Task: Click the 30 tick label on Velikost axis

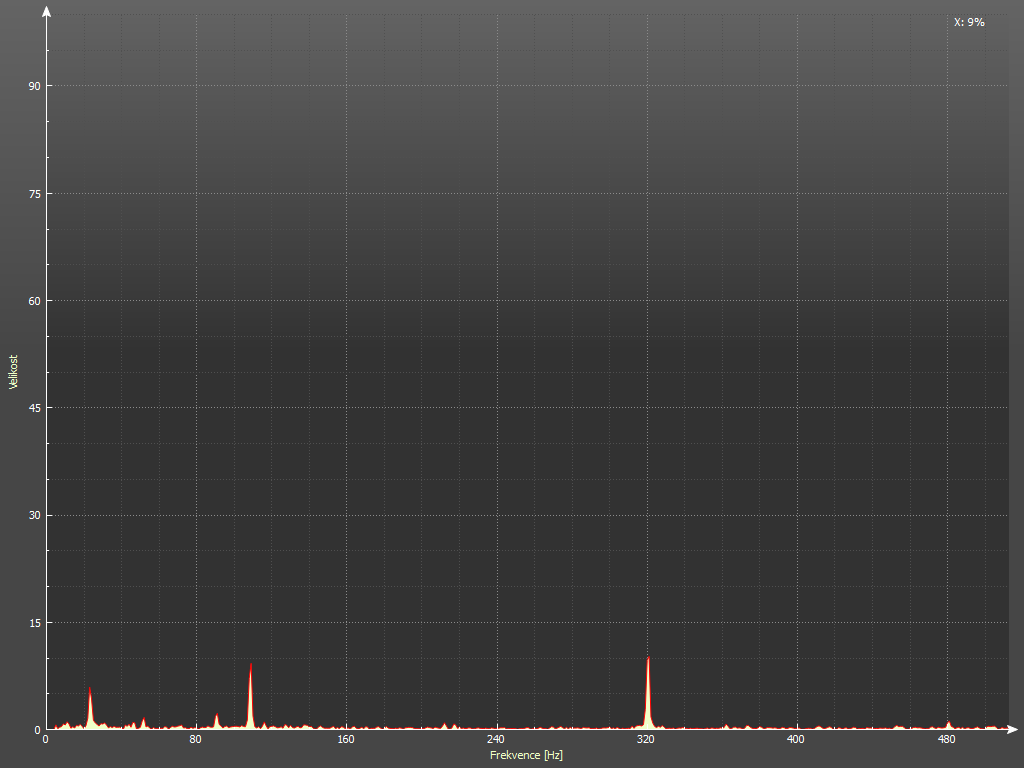Action: [x=33, y=516]
